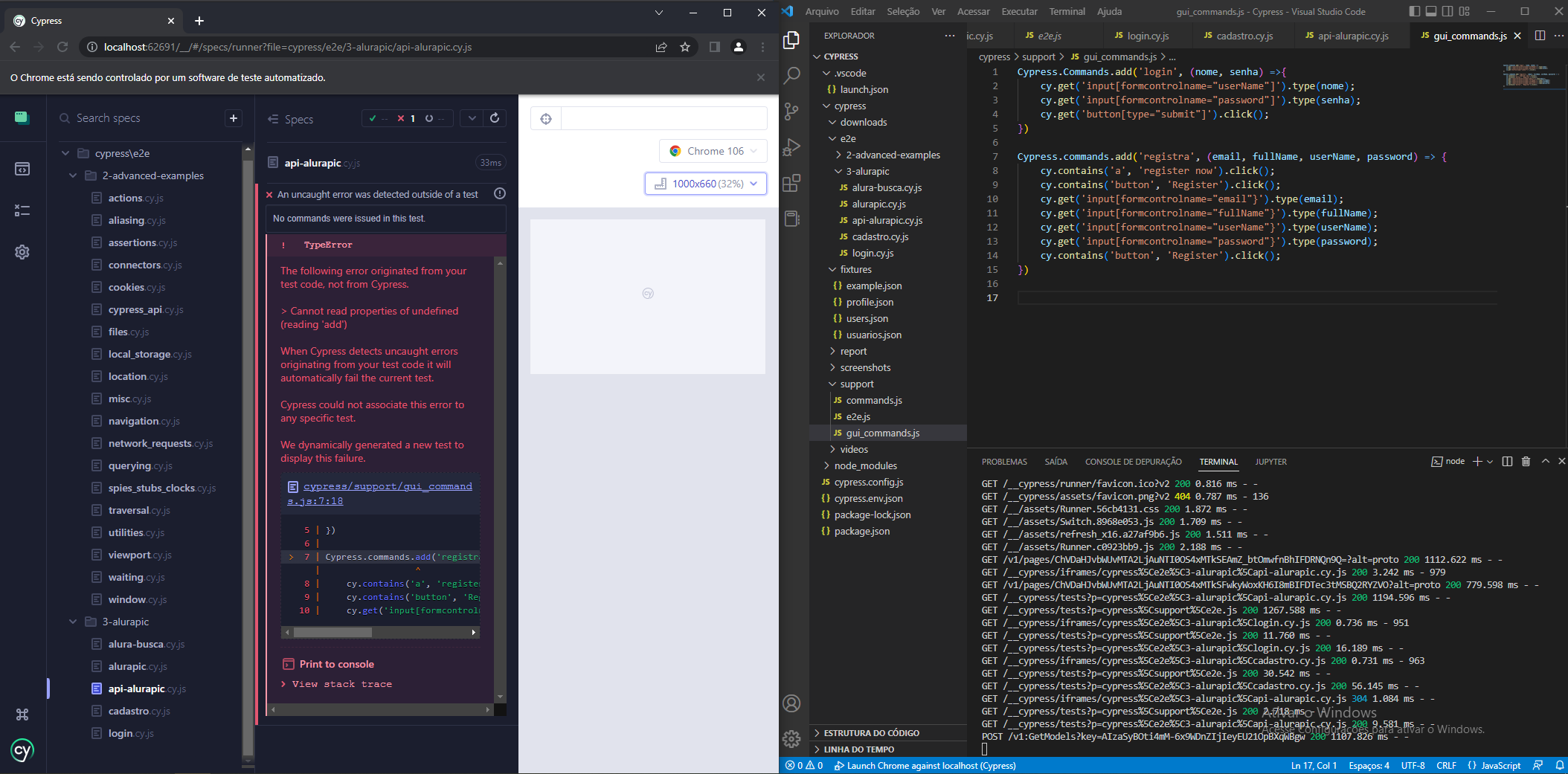
Task: Open Executar menu in VS Code
Action: [x=1019, y=11]
